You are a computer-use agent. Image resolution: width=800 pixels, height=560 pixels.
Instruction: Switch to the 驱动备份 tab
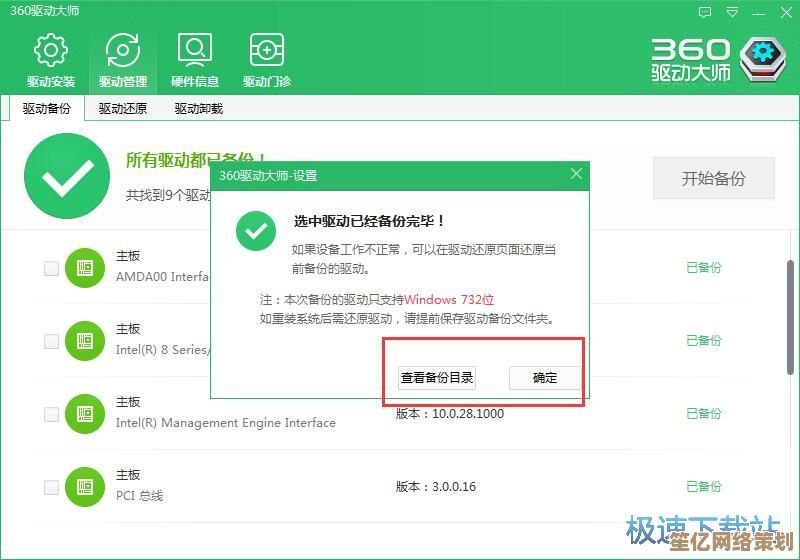click(46, 109)
